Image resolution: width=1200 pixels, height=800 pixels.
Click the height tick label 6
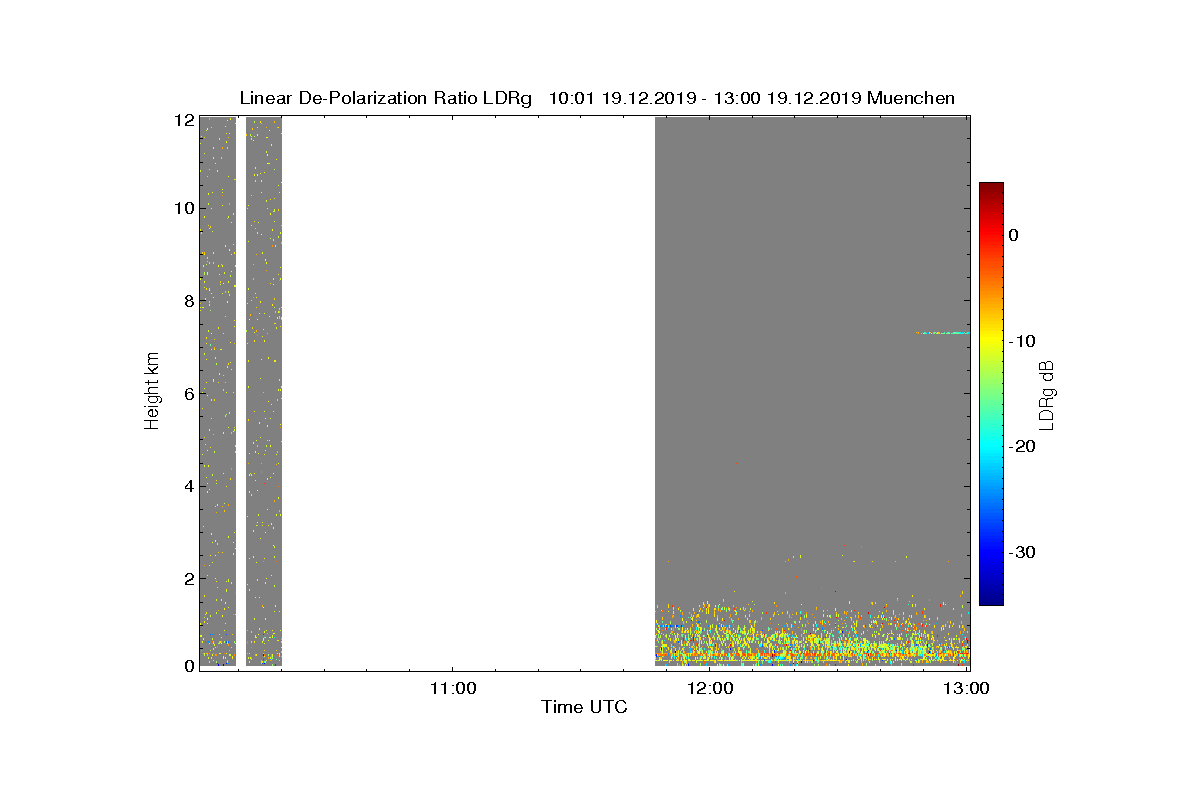click(187, 394)
